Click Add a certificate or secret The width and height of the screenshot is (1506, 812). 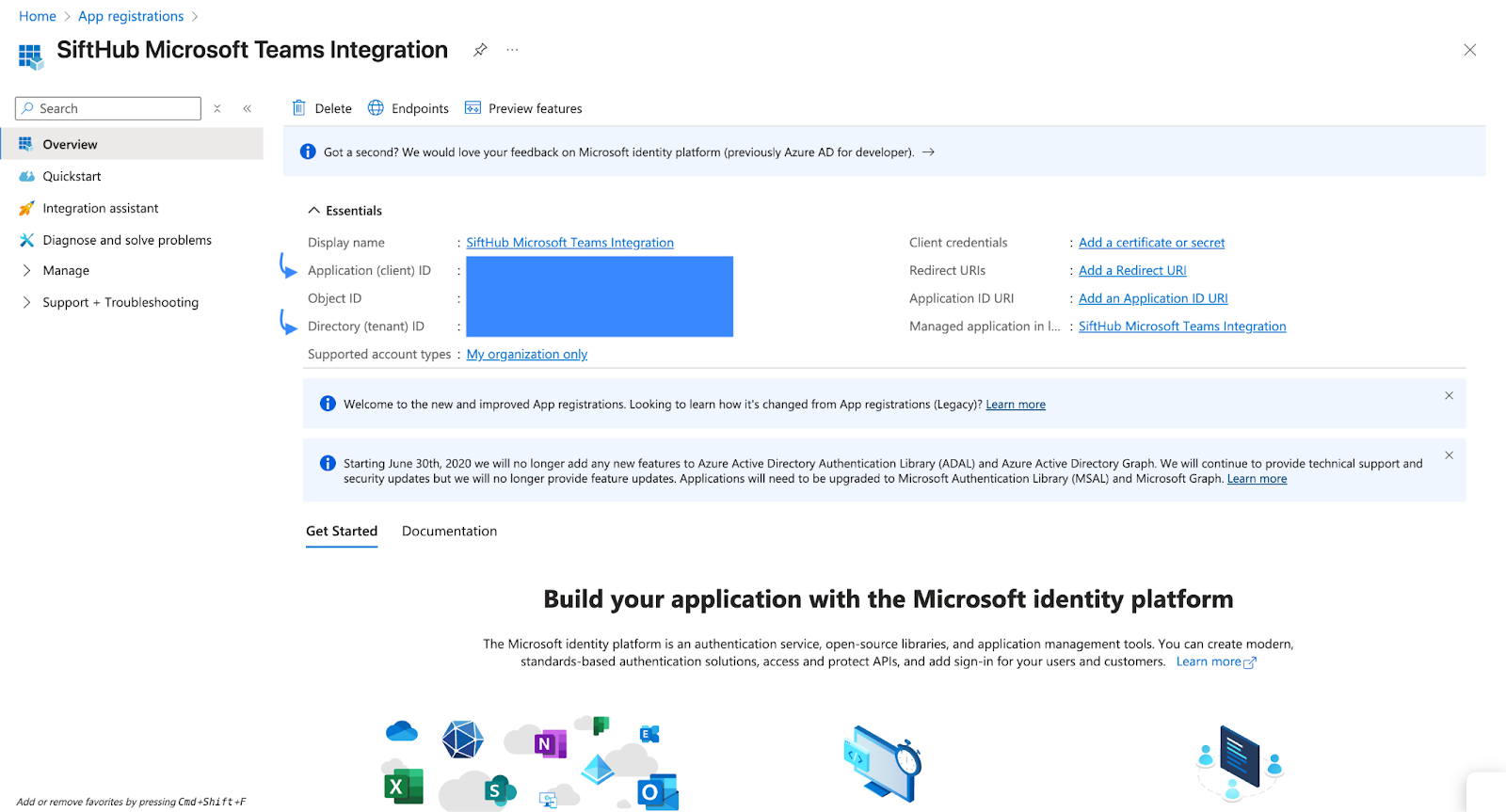point(1151,243)
